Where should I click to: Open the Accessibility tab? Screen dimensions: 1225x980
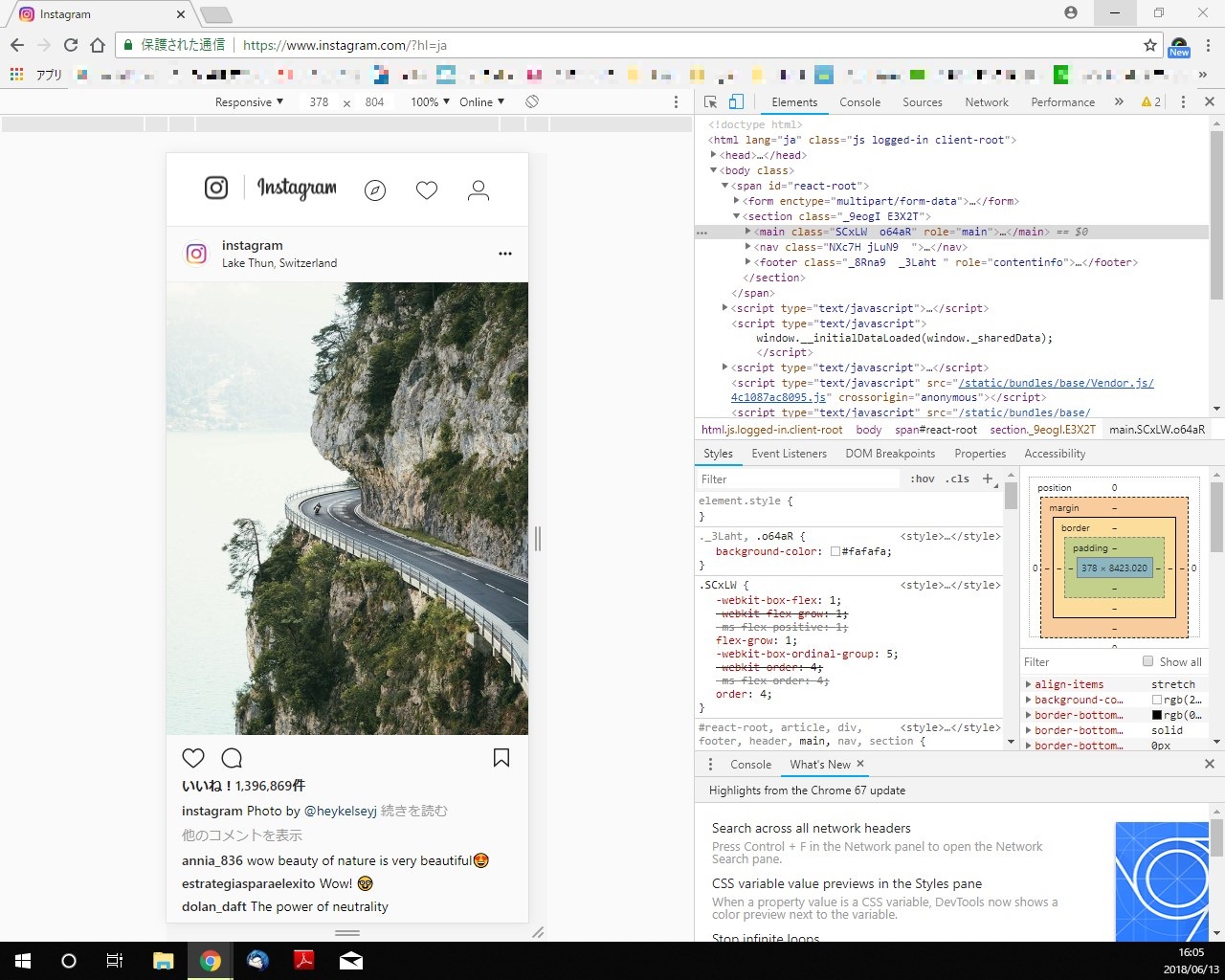1055,454
